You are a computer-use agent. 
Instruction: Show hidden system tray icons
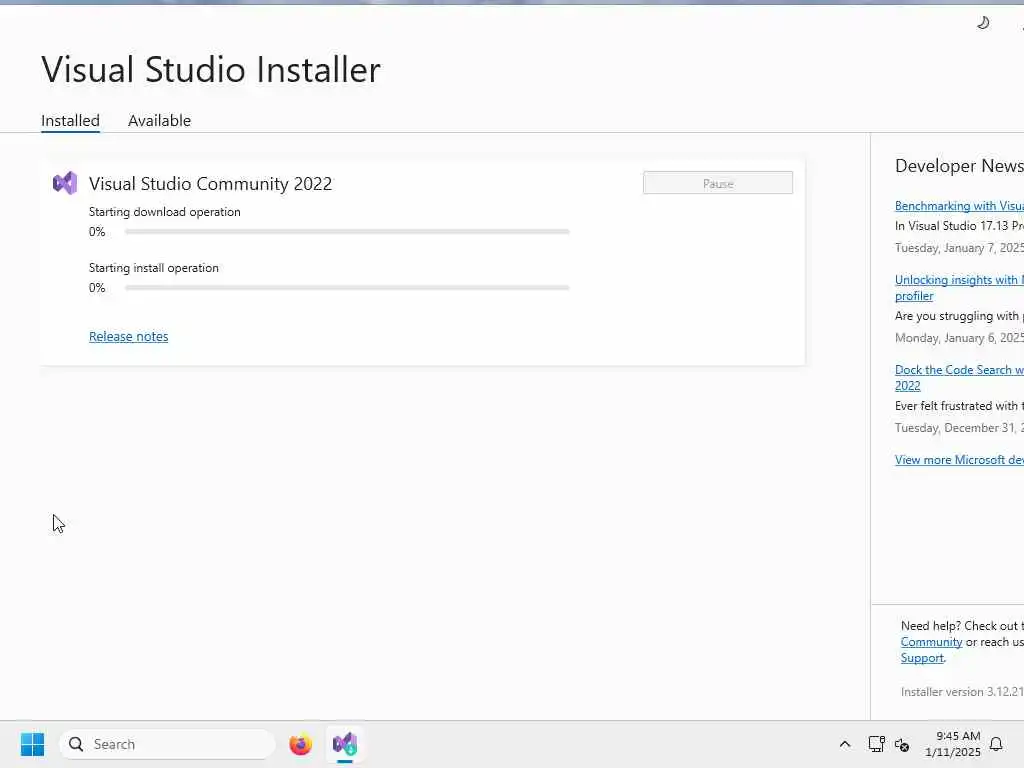(844, 744)
